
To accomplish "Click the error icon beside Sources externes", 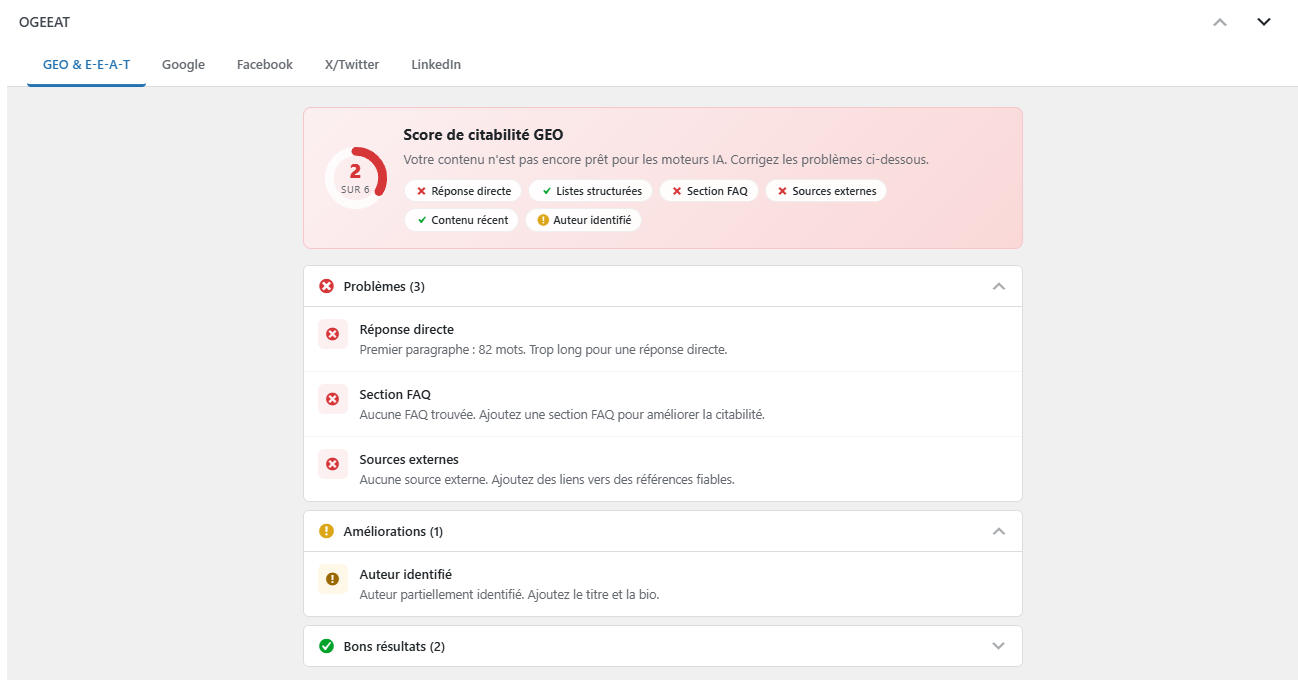I will point(333,464).
